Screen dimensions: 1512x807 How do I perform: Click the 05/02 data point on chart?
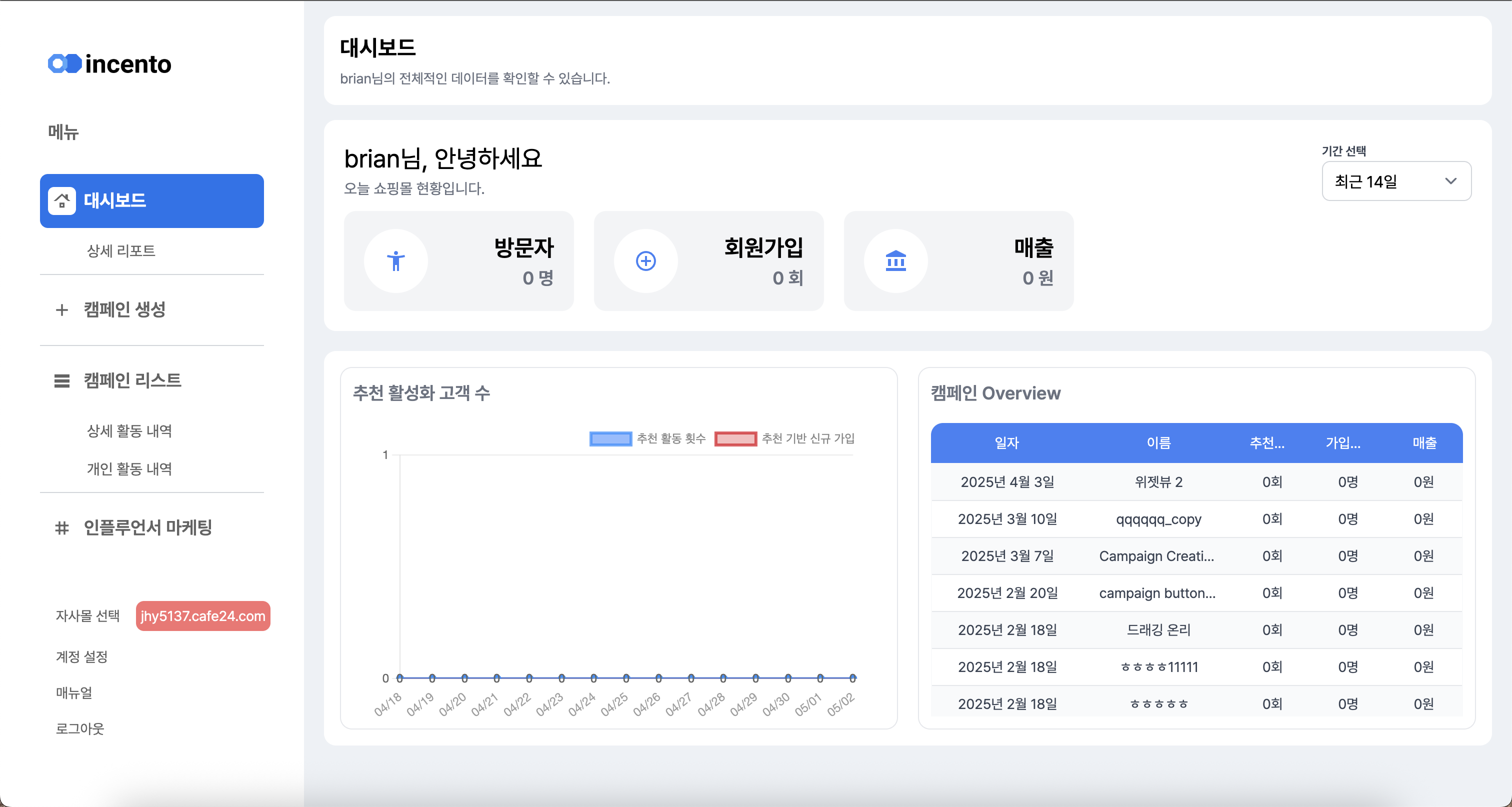[852, 678]
